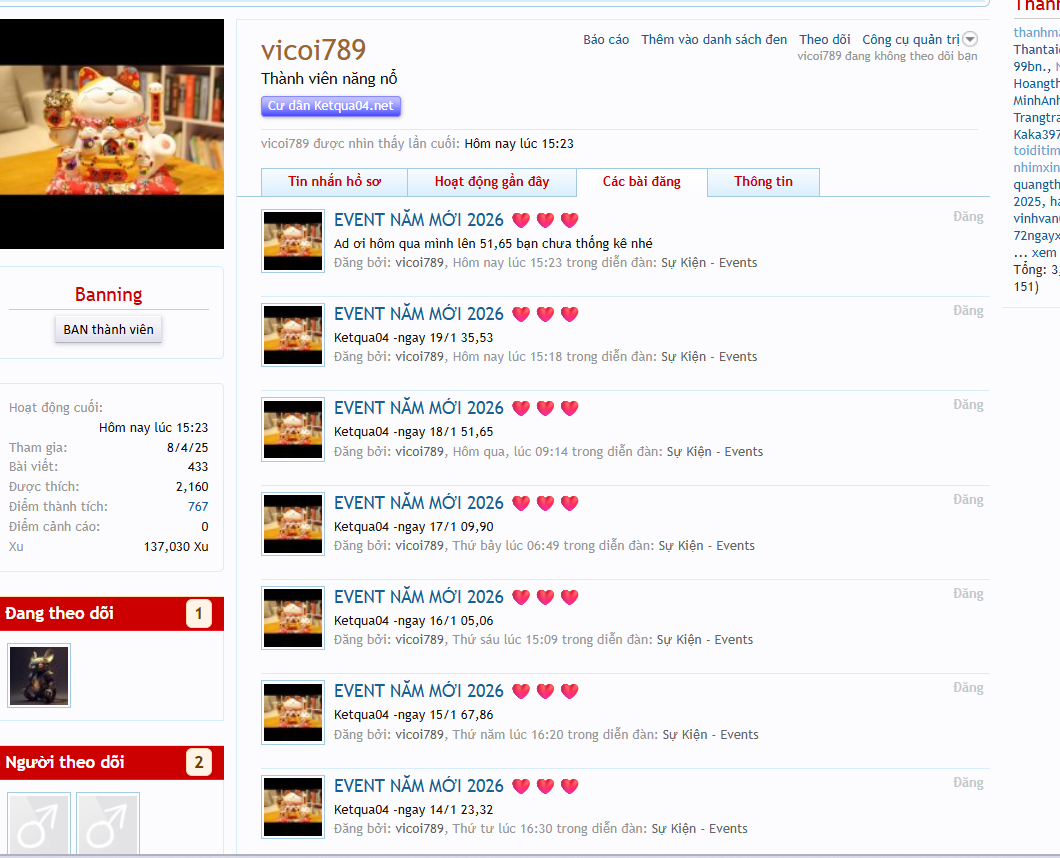Open the avatar under Đang theo dõi
Screen dimensions: 1060x858
click(39, 676)
